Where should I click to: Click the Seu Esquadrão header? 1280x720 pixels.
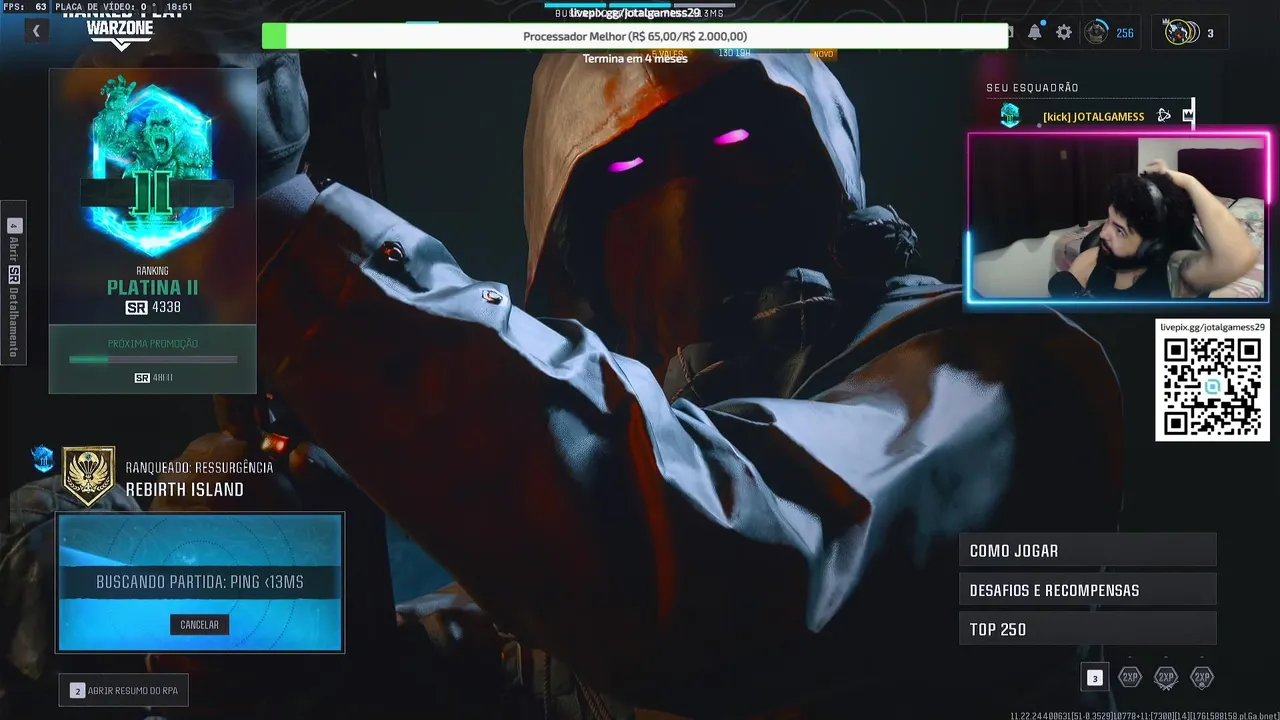coord(1033,88)
